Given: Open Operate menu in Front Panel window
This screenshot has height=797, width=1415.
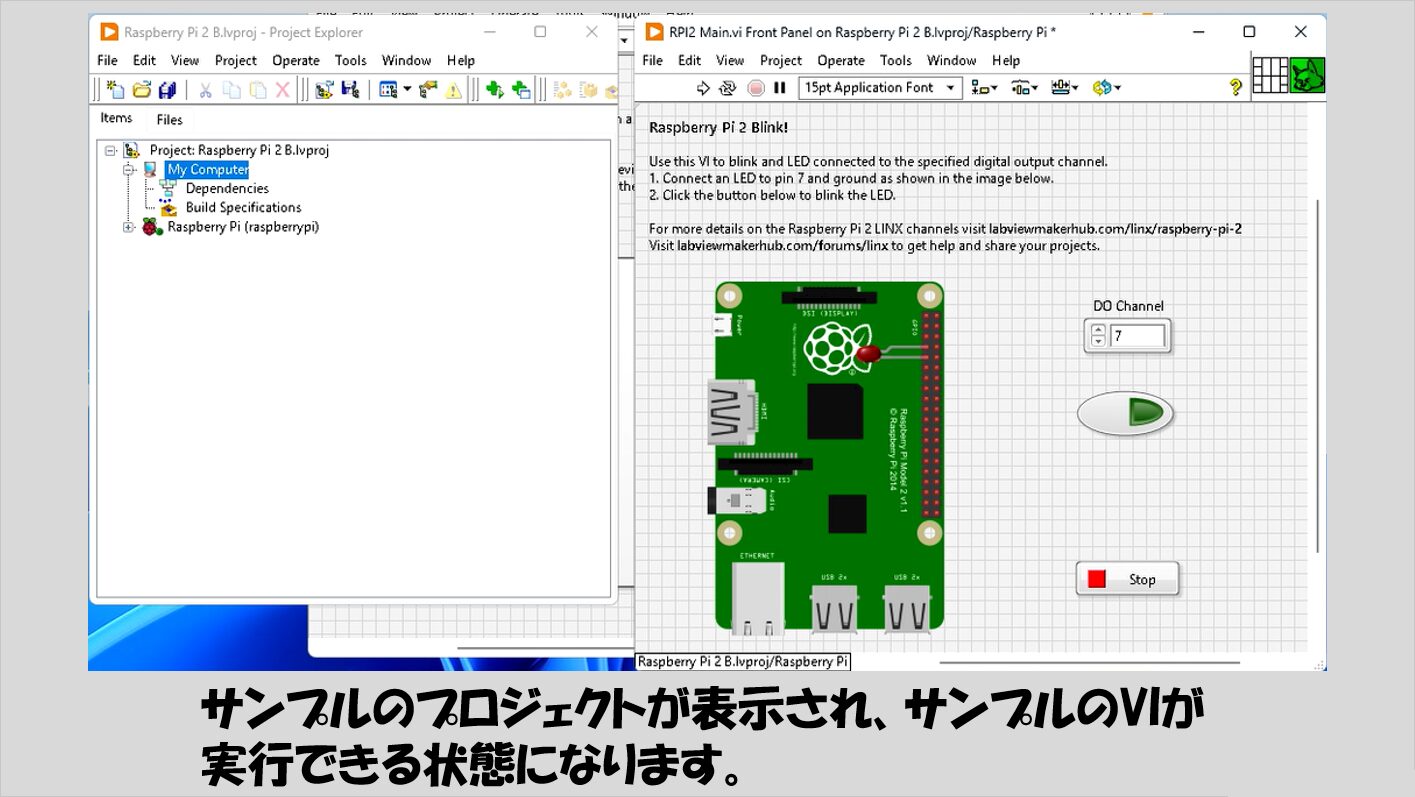Looking at the screenshot, I should coord(841,60).
